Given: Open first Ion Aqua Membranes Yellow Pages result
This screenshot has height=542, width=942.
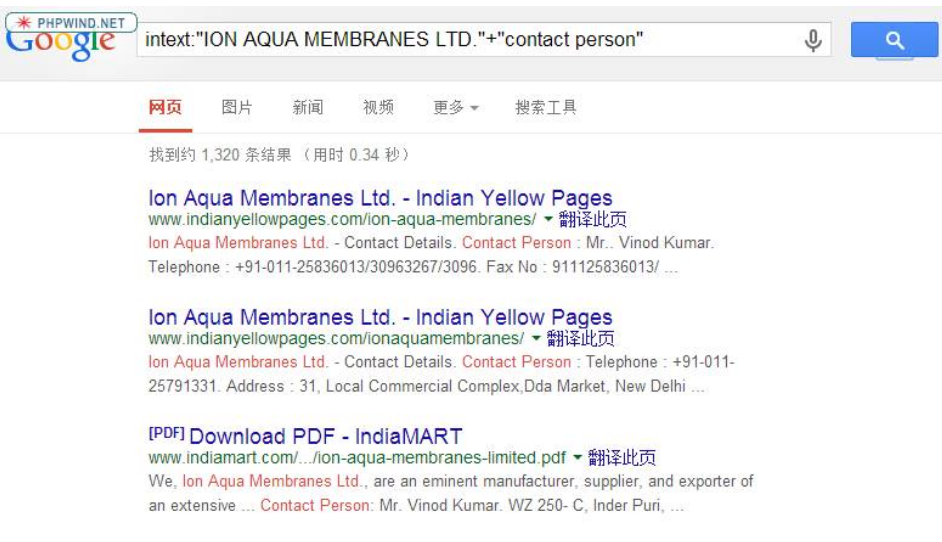Looking at the screenshot, I should click(x=380, y=198).
